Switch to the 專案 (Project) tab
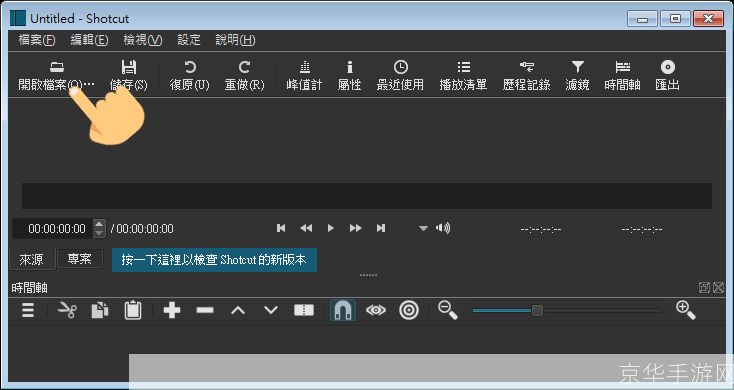This screenshot has width=734, height=390. click(x=80, y=258)
